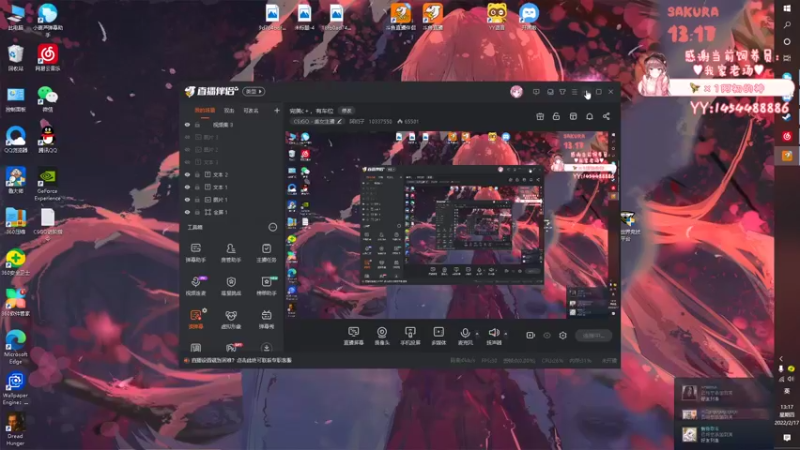Select the GeForce Experience desktop icon

(47, 184)
